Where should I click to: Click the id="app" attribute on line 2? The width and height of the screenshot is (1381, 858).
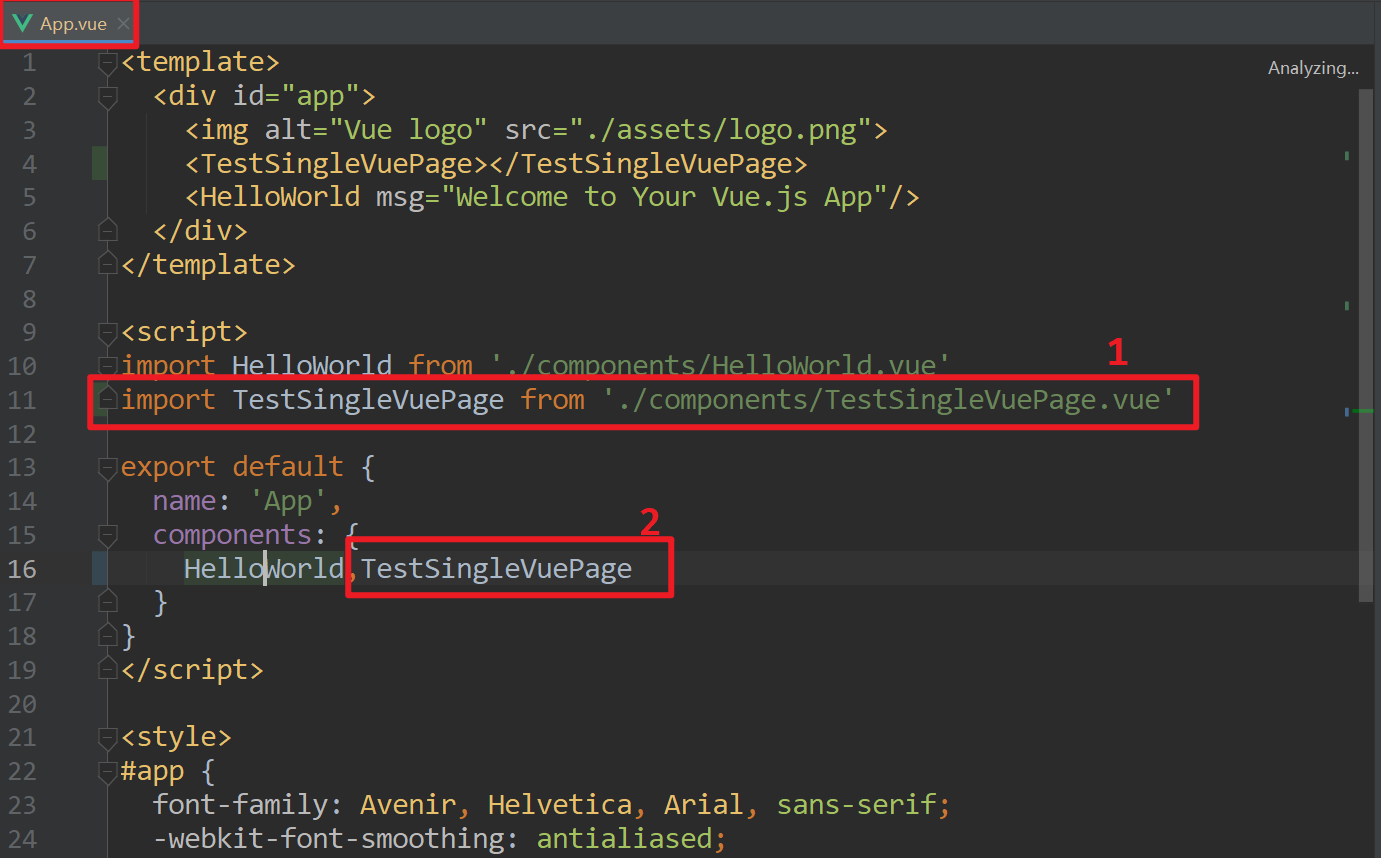coord(296,97)
